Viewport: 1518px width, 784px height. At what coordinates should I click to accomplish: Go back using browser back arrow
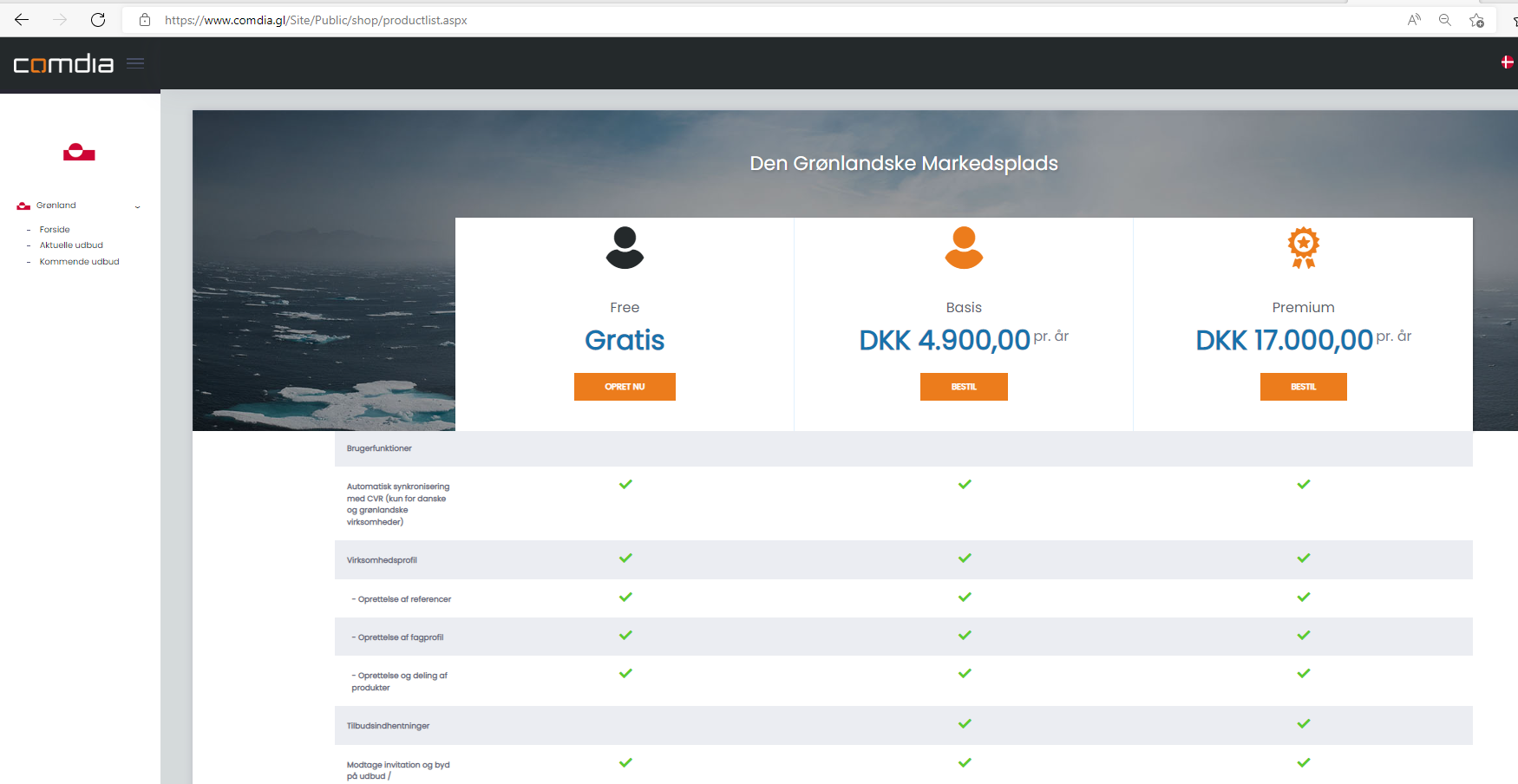(x=22, y=20)
